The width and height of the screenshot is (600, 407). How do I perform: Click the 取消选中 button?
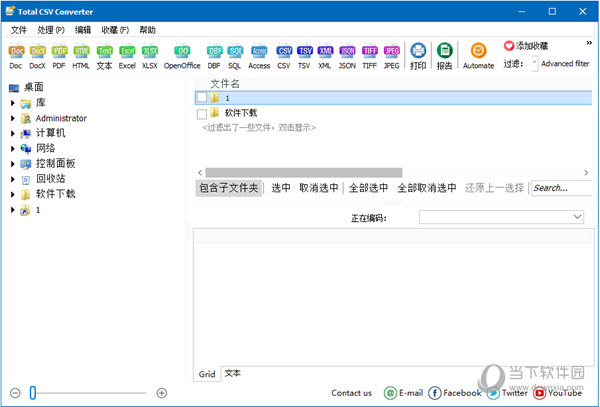point(319,188)
